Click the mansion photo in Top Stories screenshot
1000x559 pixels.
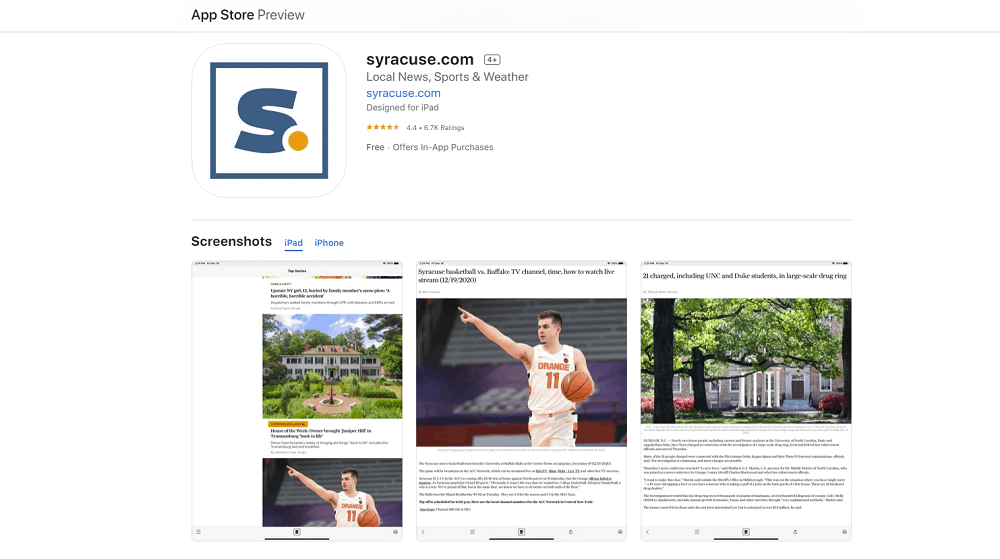coord(332,366)
